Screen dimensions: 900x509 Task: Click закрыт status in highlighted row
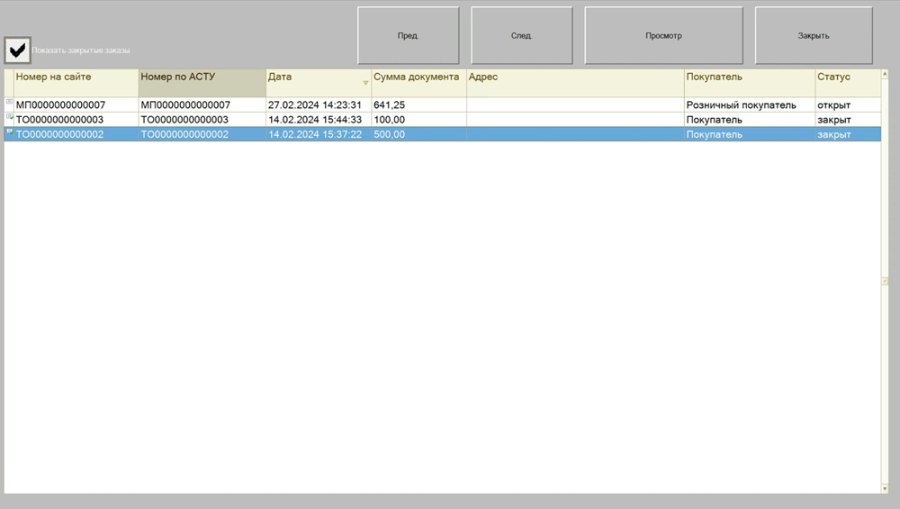click(848, 134)
